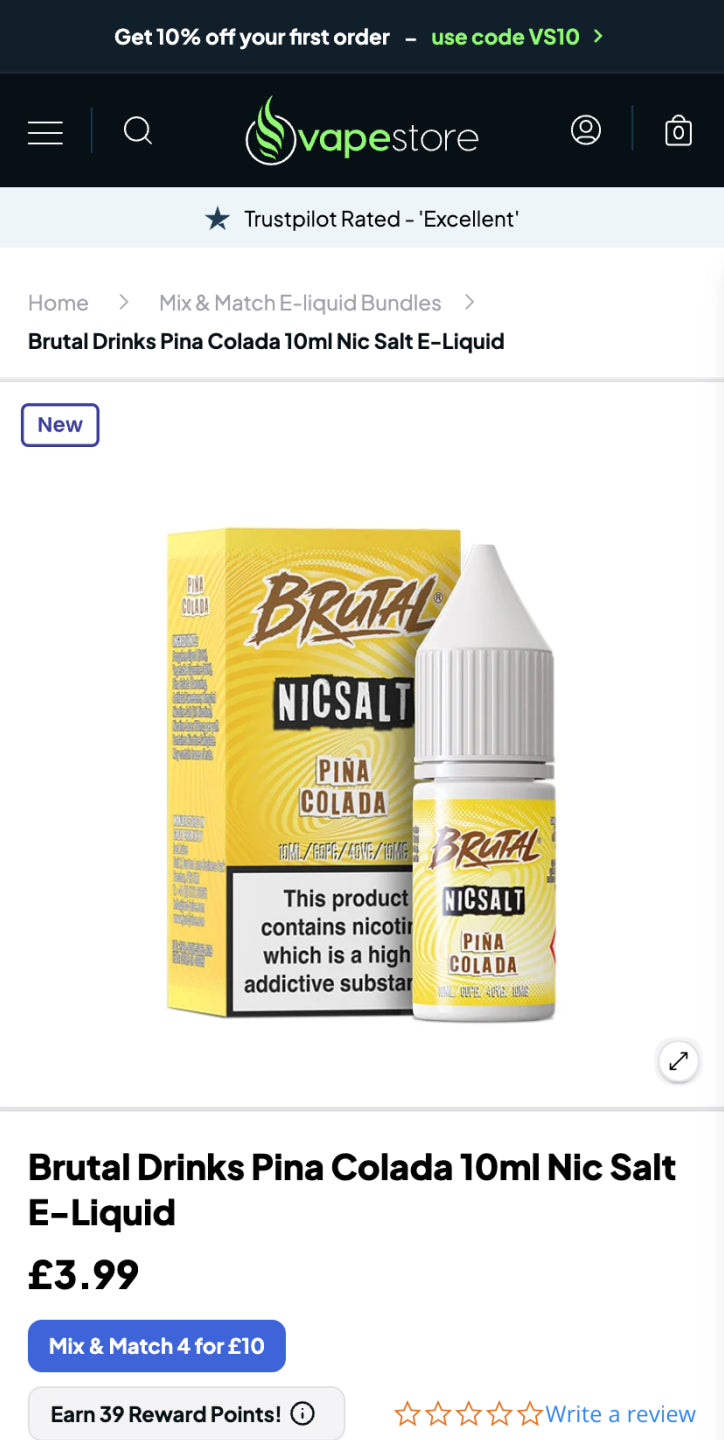Click use code VS10 promo link

click(x=505, y=37)
